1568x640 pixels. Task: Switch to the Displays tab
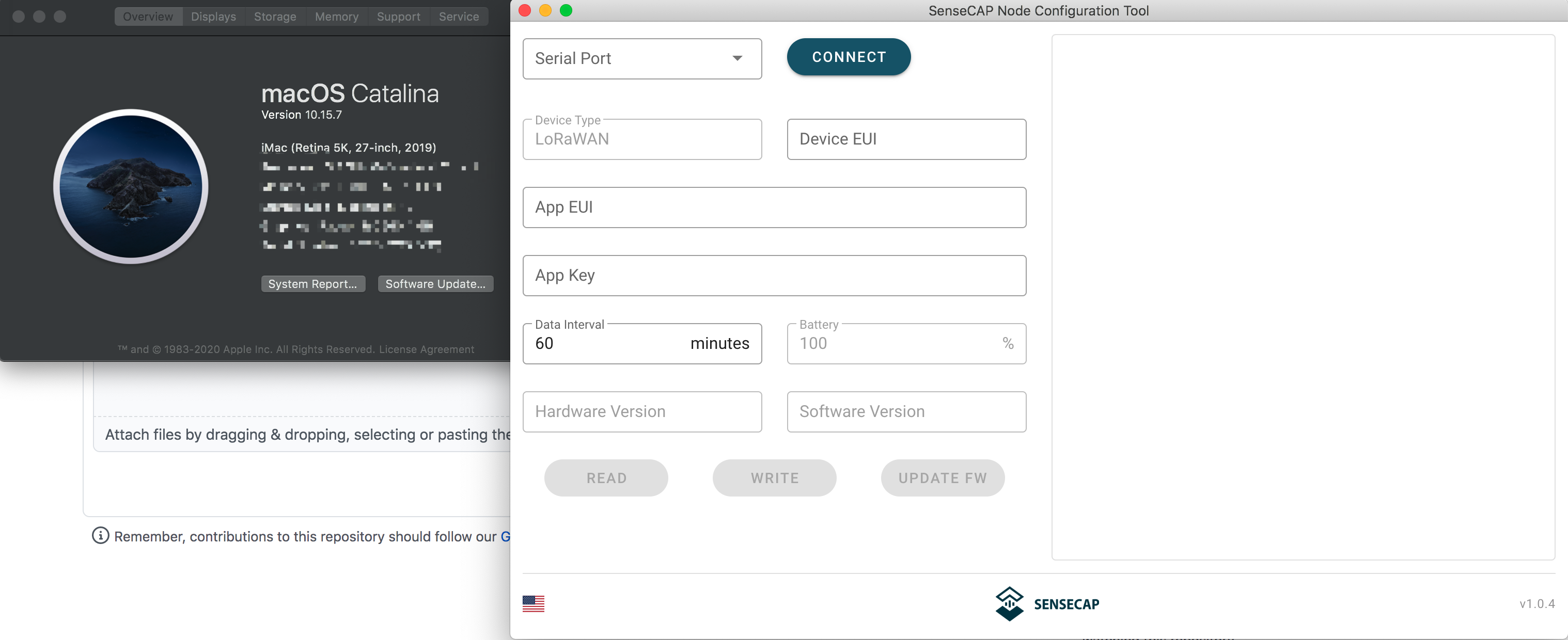pos(213,17)
